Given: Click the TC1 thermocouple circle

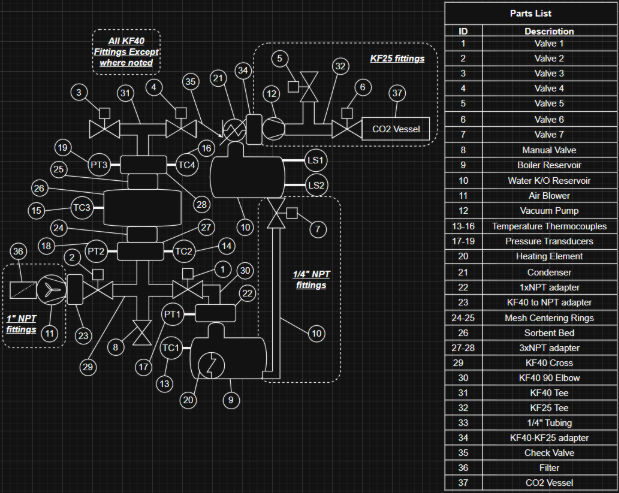Looking at the screenshot, I should click(x=171, y=348).
